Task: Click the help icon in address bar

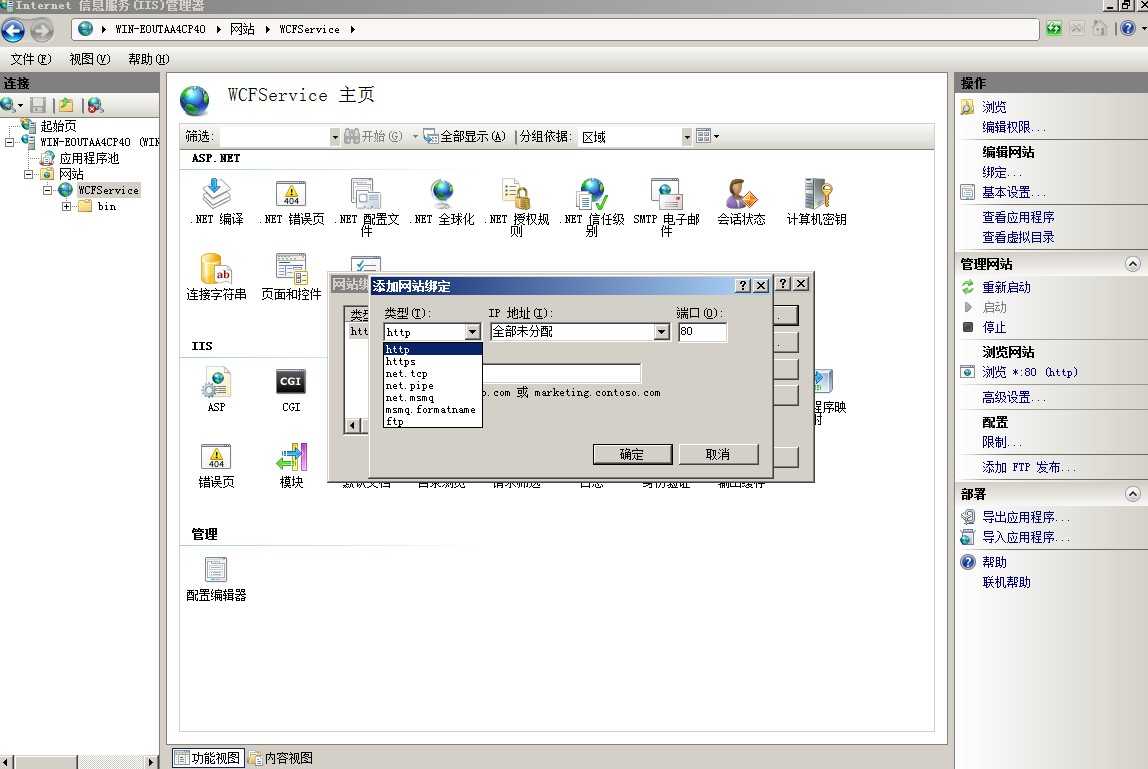Action: pyautogui.click(x=1128, y=29)
